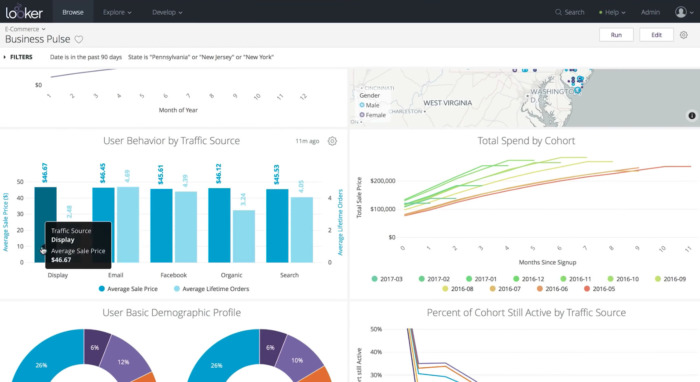Expand the E-Commerce breadcrumb dropdown
The width and height of the screenshot is (700, 382).
point(25,29)
